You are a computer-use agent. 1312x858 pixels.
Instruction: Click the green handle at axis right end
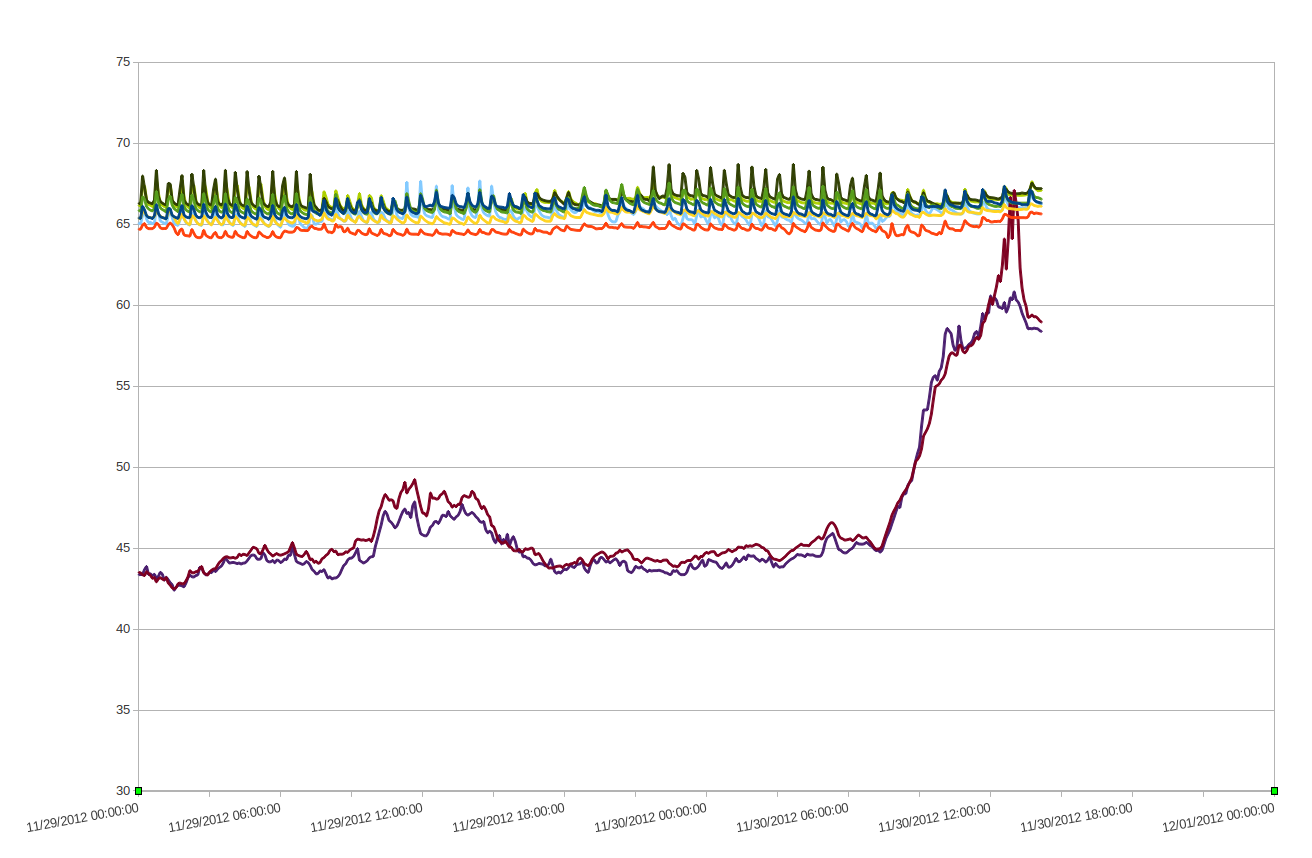[x=1275, y=791]
